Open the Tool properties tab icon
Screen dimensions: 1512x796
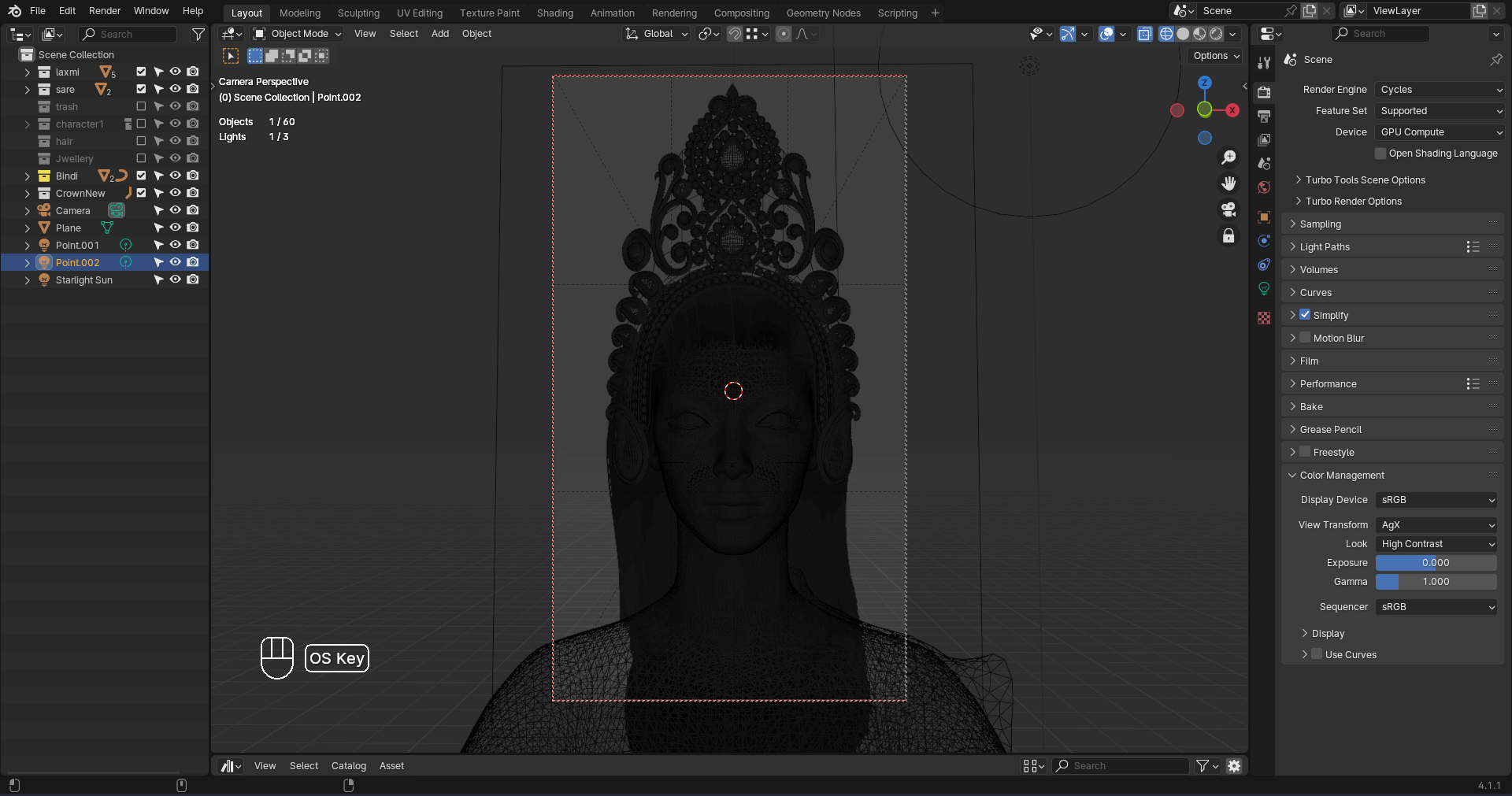(x=1264, y=63)
